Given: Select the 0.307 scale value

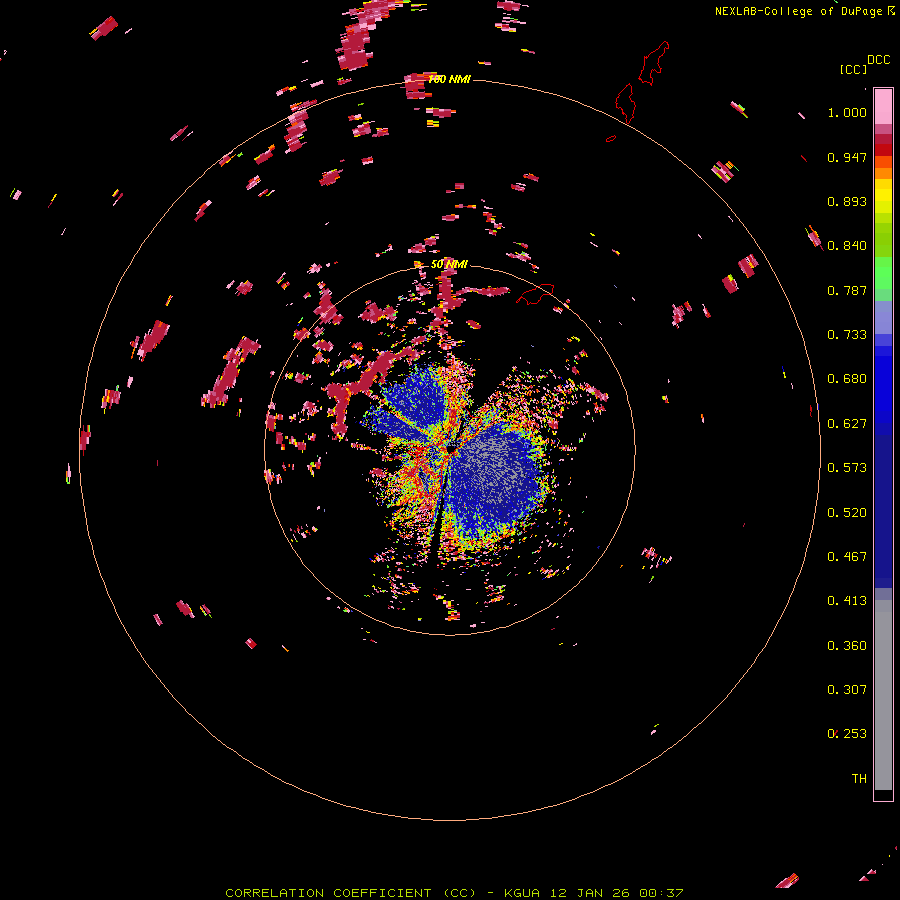Looking at the screenshot, I should 847,690.
